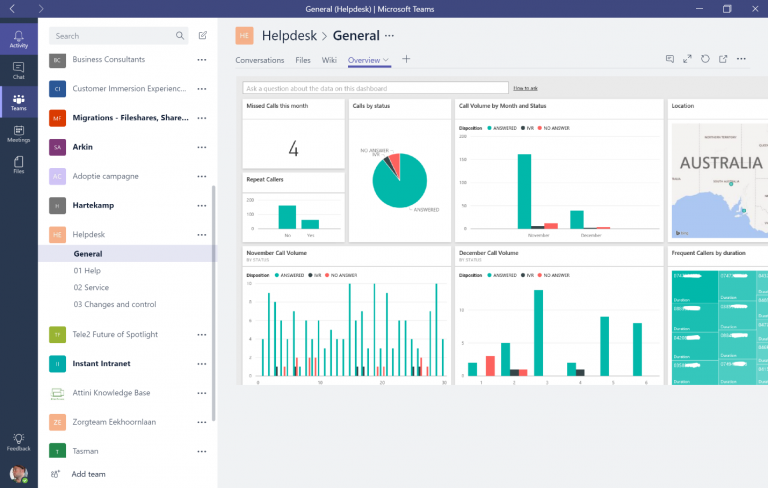The width and height of the screenshot is (768, 488).
Task: Expand the Arkin team
Action: coord(82,147)
